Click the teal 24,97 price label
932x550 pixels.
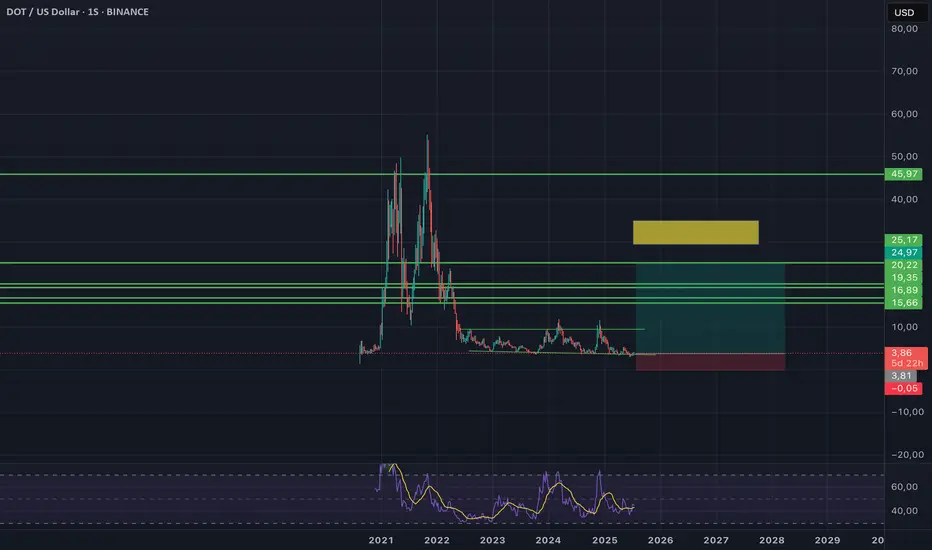pos(903,253)
